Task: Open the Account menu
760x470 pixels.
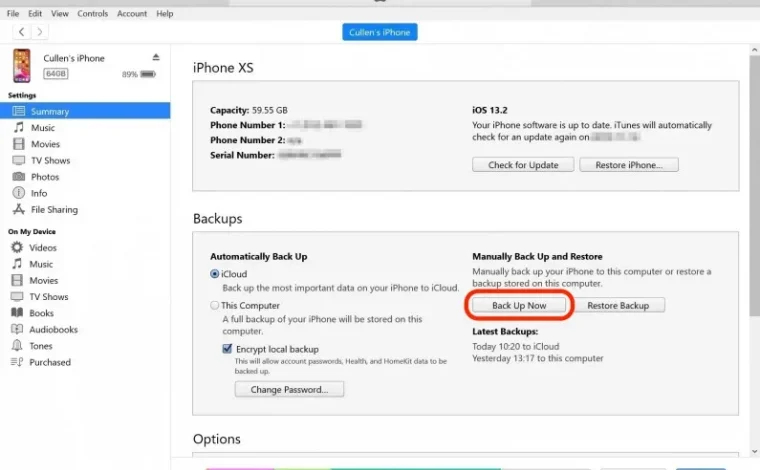Action: click(132, 14)
